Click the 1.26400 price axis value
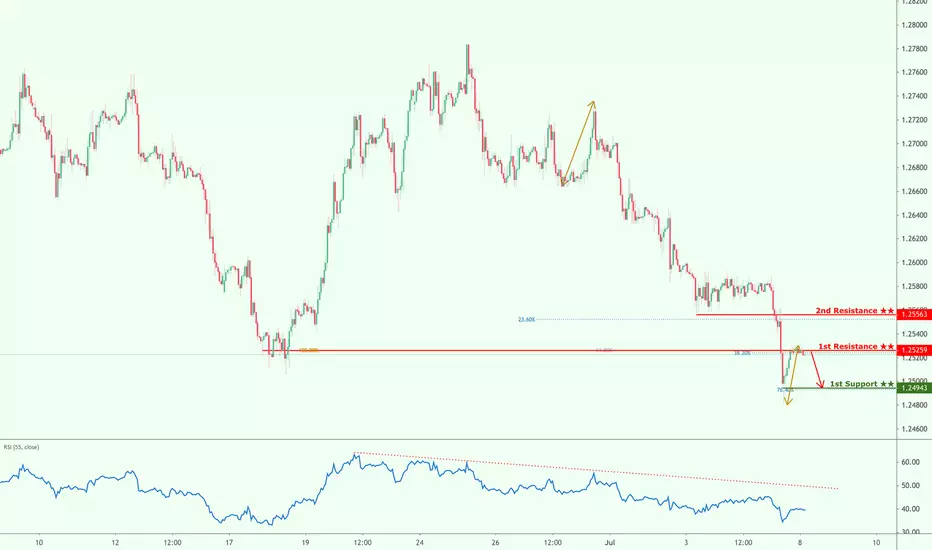Image resolution: width=932 pixels, height=550 pixels. (x=914, y=215)
